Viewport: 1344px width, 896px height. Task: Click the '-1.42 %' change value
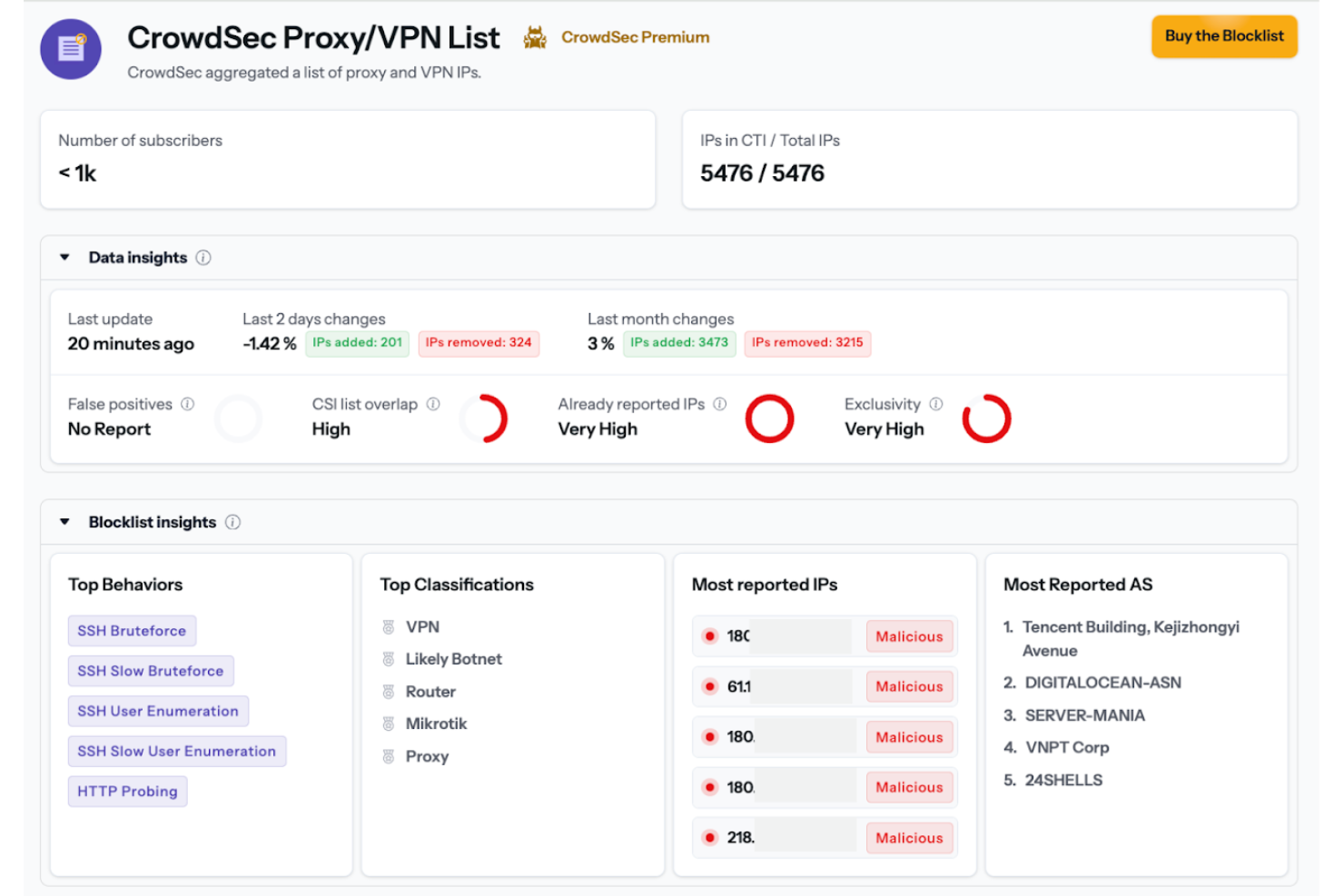coord(270,344)
